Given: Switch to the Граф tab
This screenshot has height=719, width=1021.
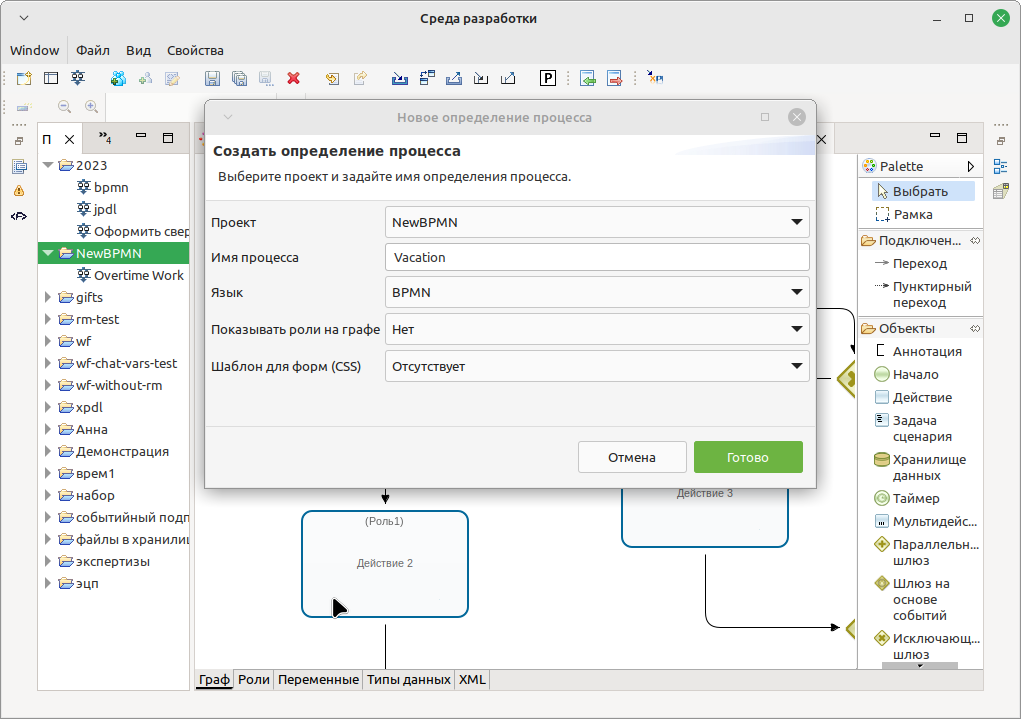Looking at the screenshot, I should [x=214, y=680].
